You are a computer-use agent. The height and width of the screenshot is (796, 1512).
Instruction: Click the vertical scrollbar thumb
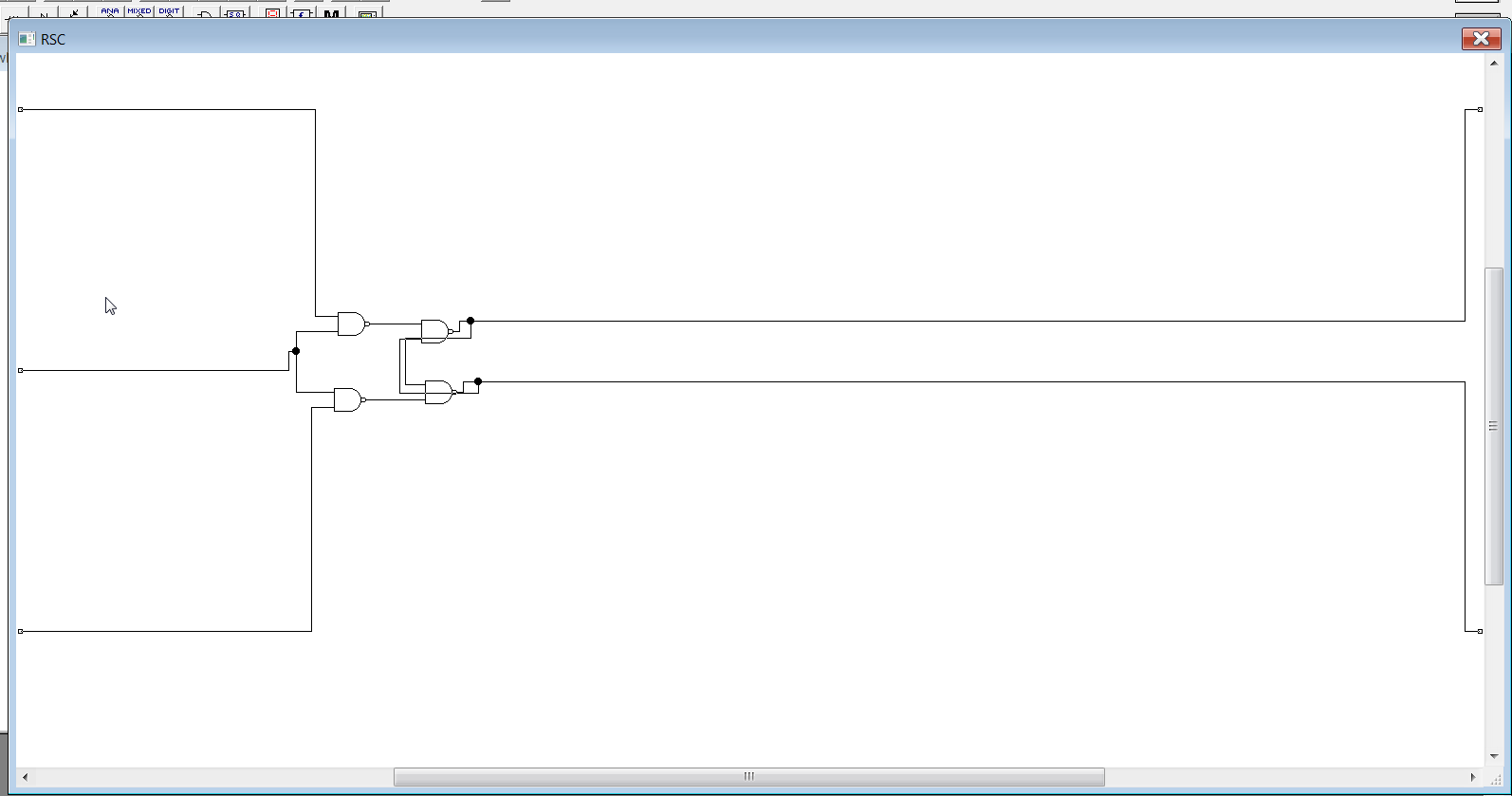1494,426
